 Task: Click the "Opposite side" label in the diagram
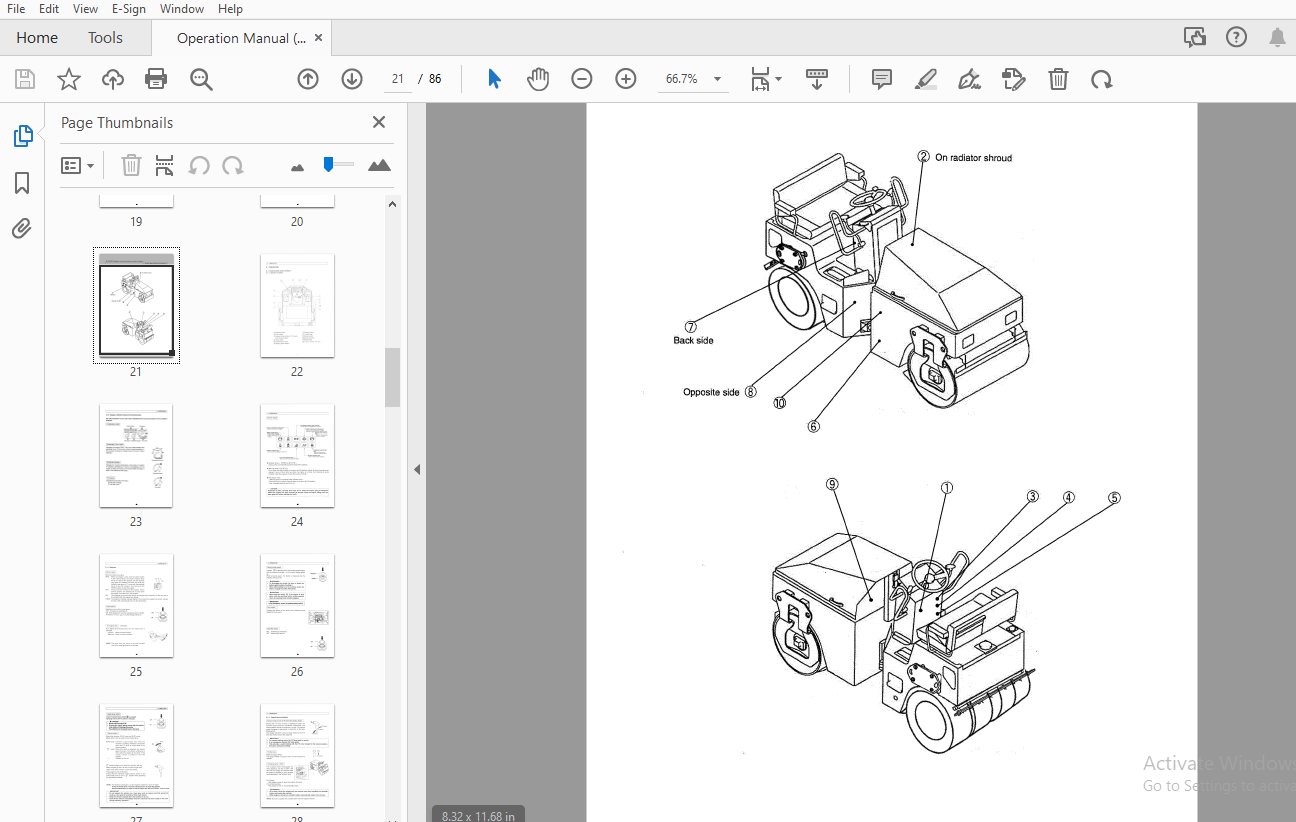pyautogui.click(x=711, y=392)
